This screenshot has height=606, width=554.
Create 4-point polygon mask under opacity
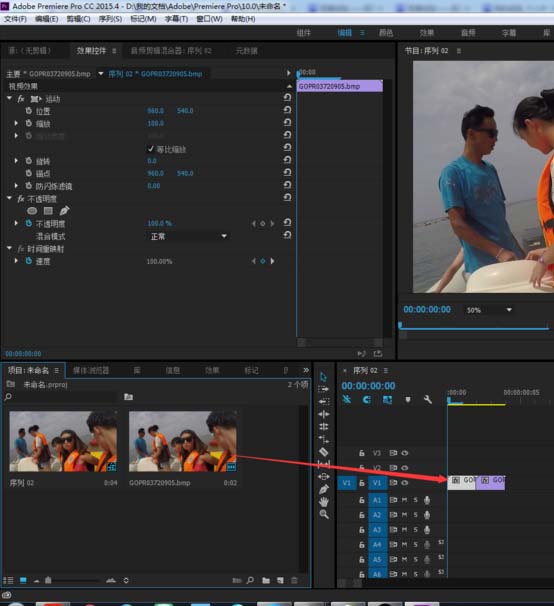tap(48, 211)
